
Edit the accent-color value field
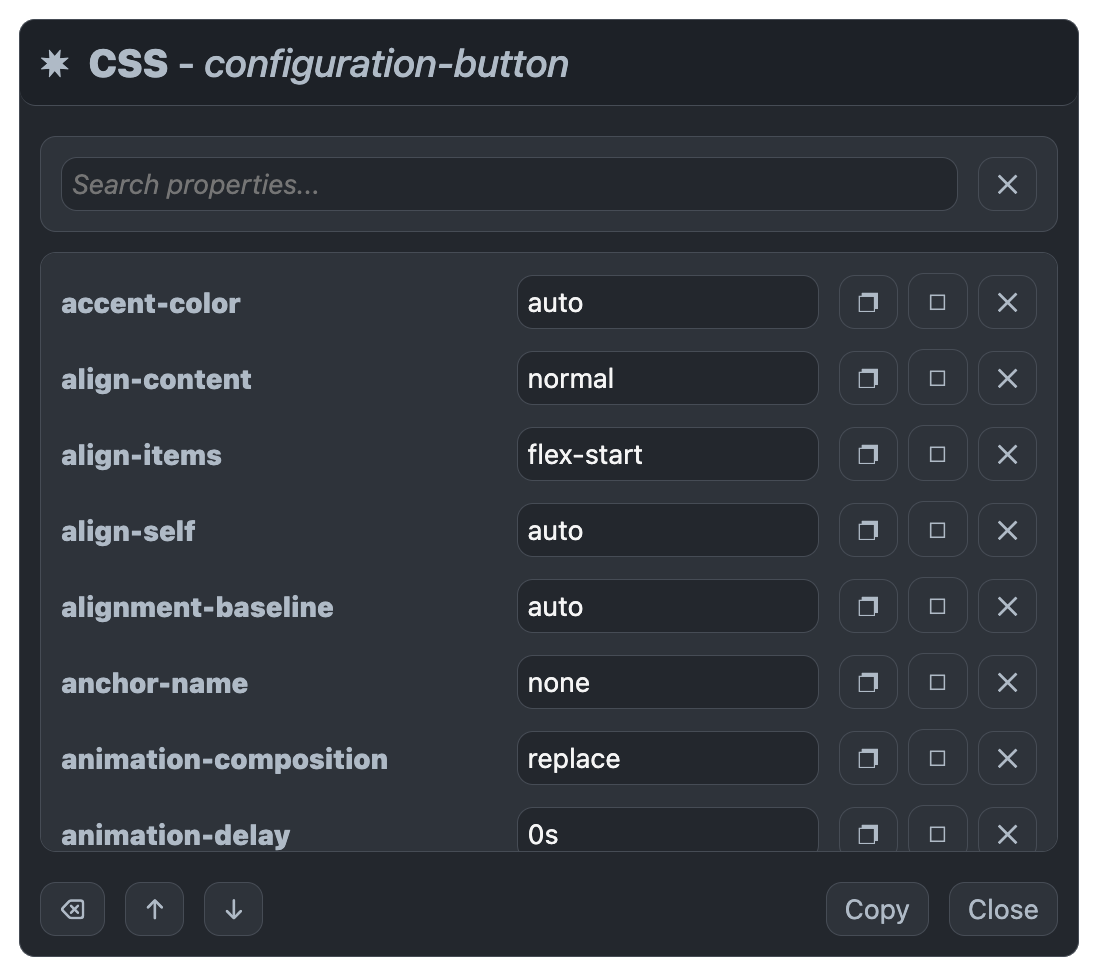(668, 301)
